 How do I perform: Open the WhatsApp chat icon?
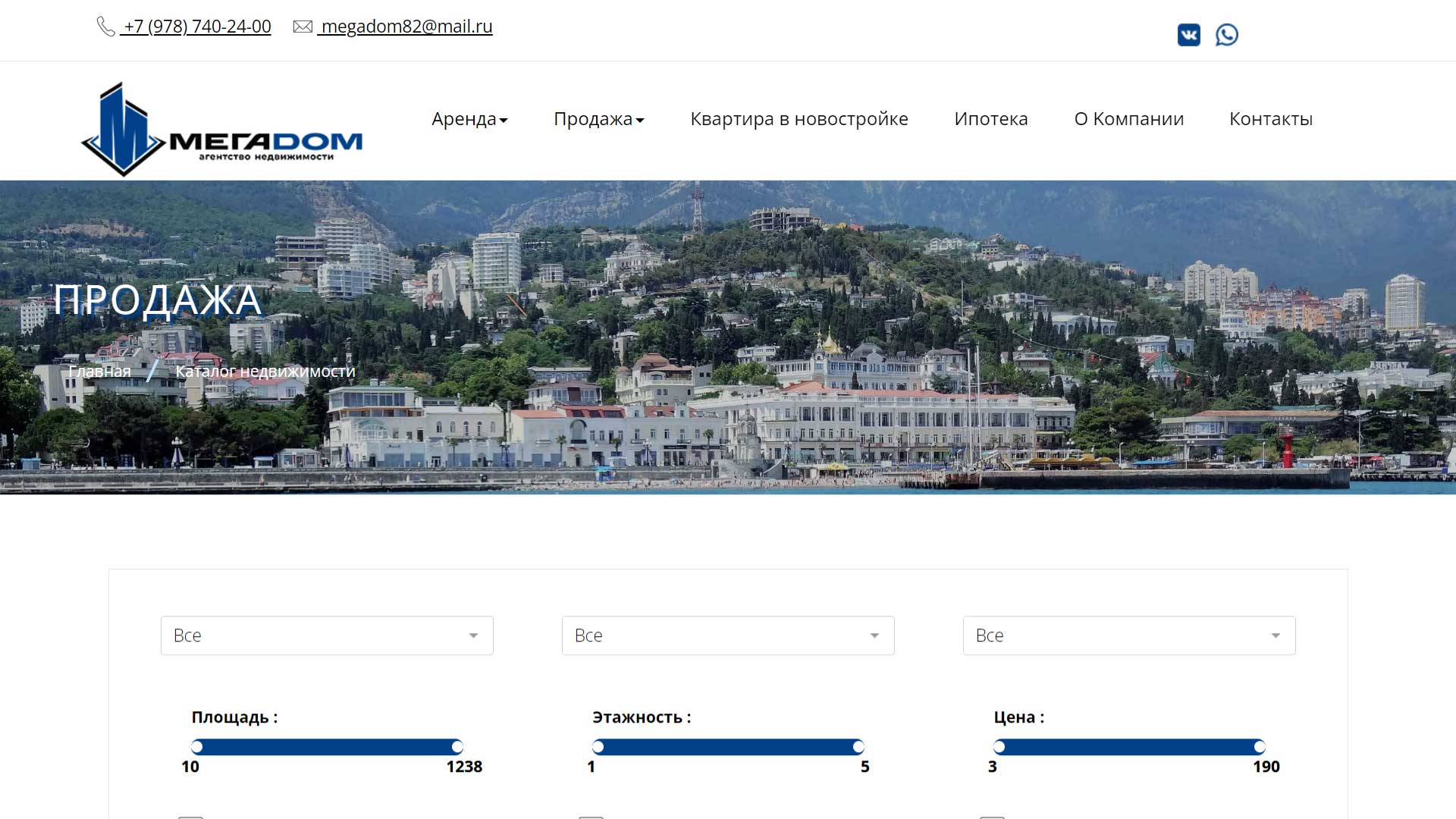(x=1226, y=35)
